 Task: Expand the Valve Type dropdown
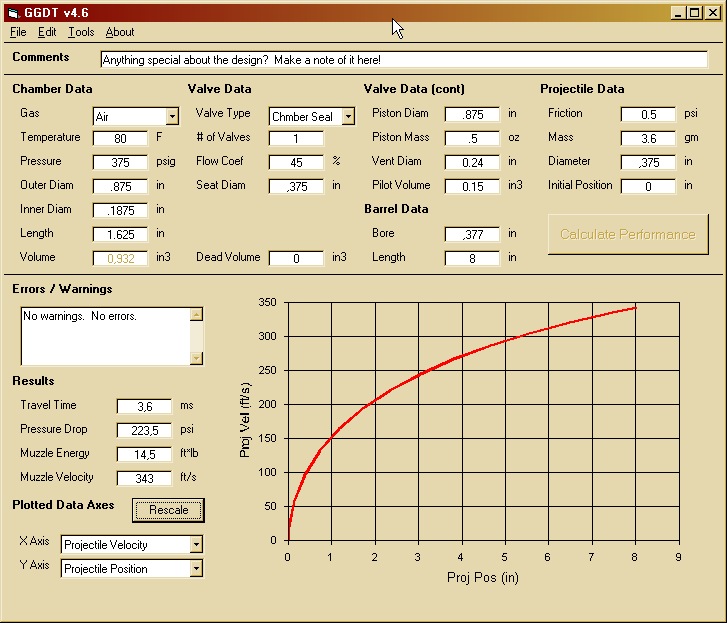348,116
